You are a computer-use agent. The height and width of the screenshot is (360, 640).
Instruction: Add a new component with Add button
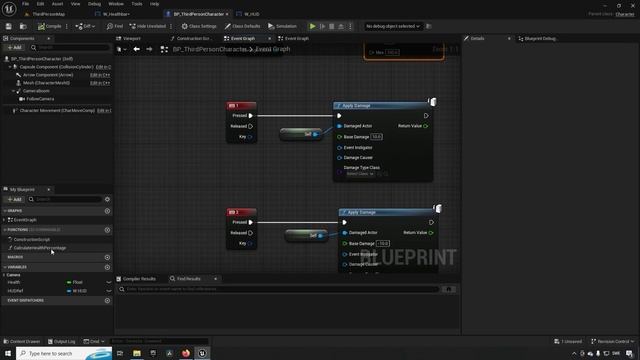tap(15, 47)
